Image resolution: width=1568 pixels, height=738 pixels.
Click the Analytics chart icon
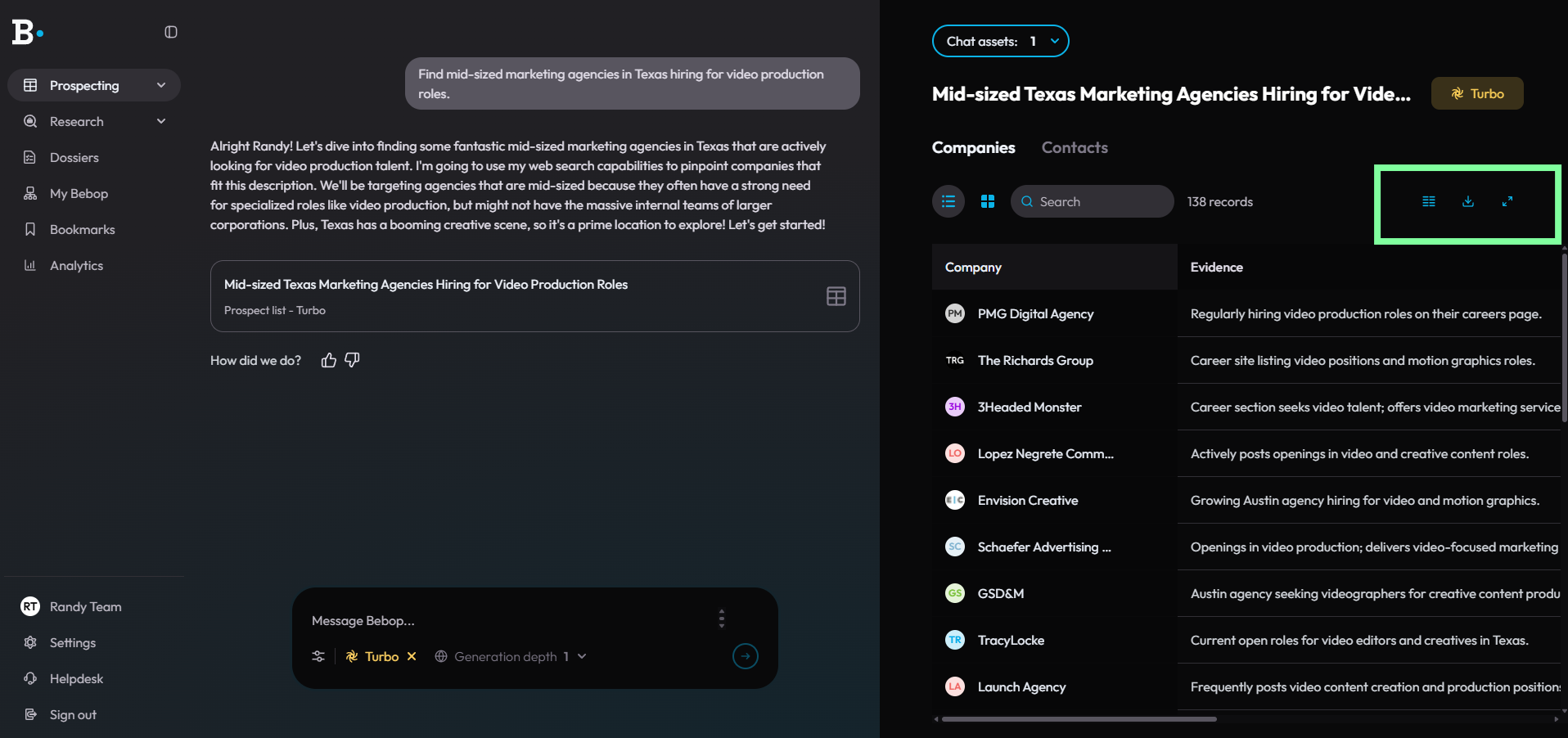(30, 265)
